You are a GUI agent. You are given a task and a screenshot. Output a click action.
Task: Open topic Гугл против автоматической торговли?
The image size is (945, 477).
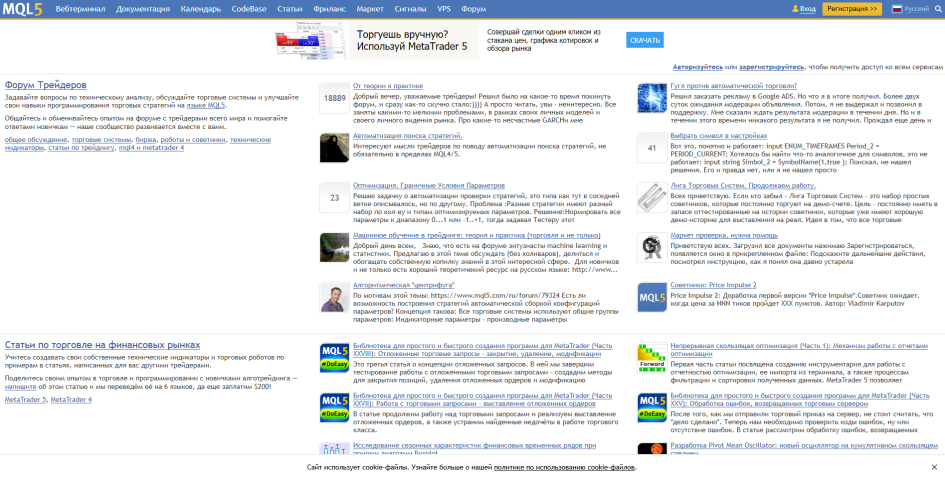click(x=733, y=86)
